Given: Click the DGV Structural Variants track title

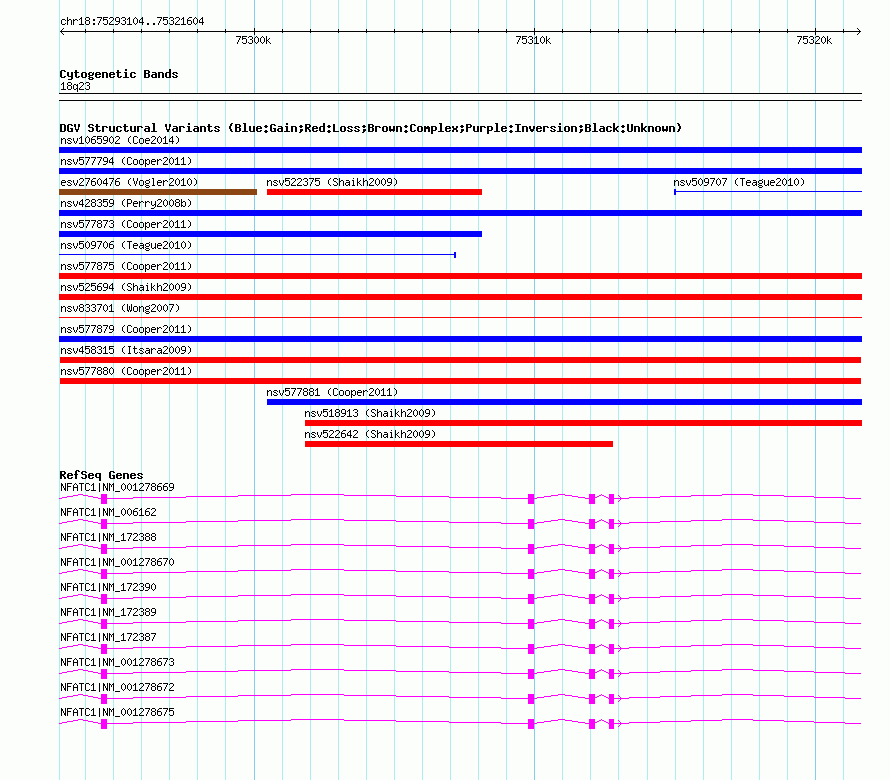Looking at the screenshot, I should (x=371, y=128).
